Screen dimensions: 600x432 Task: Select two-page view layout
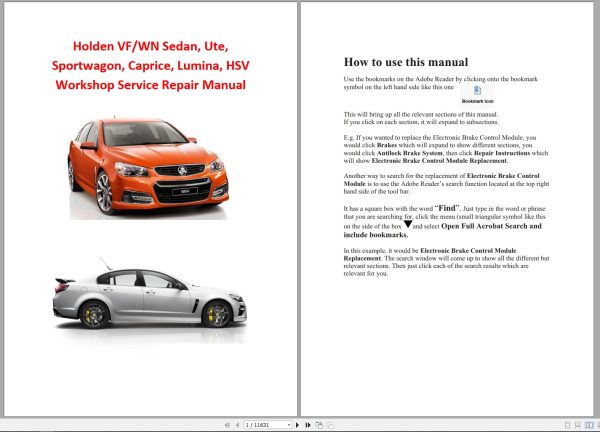(589, 425)
